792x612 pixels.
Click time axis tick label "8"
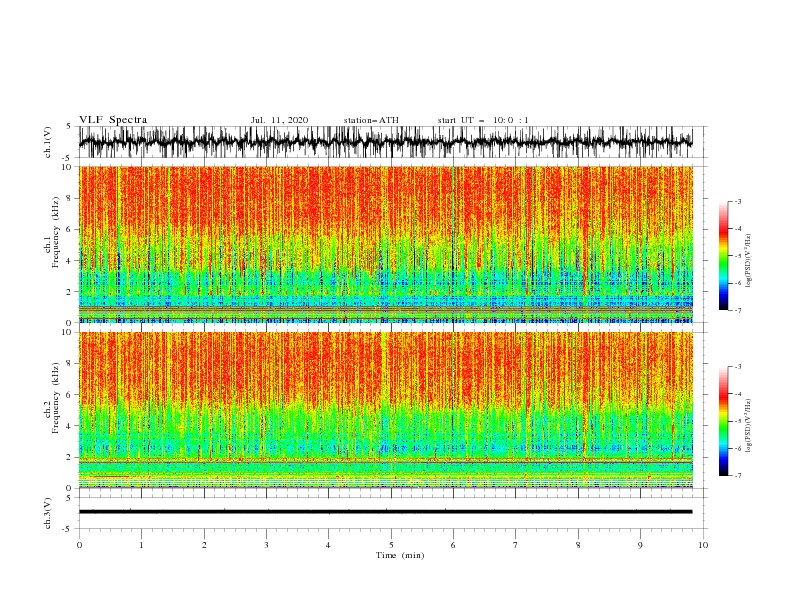click(578, 545)
